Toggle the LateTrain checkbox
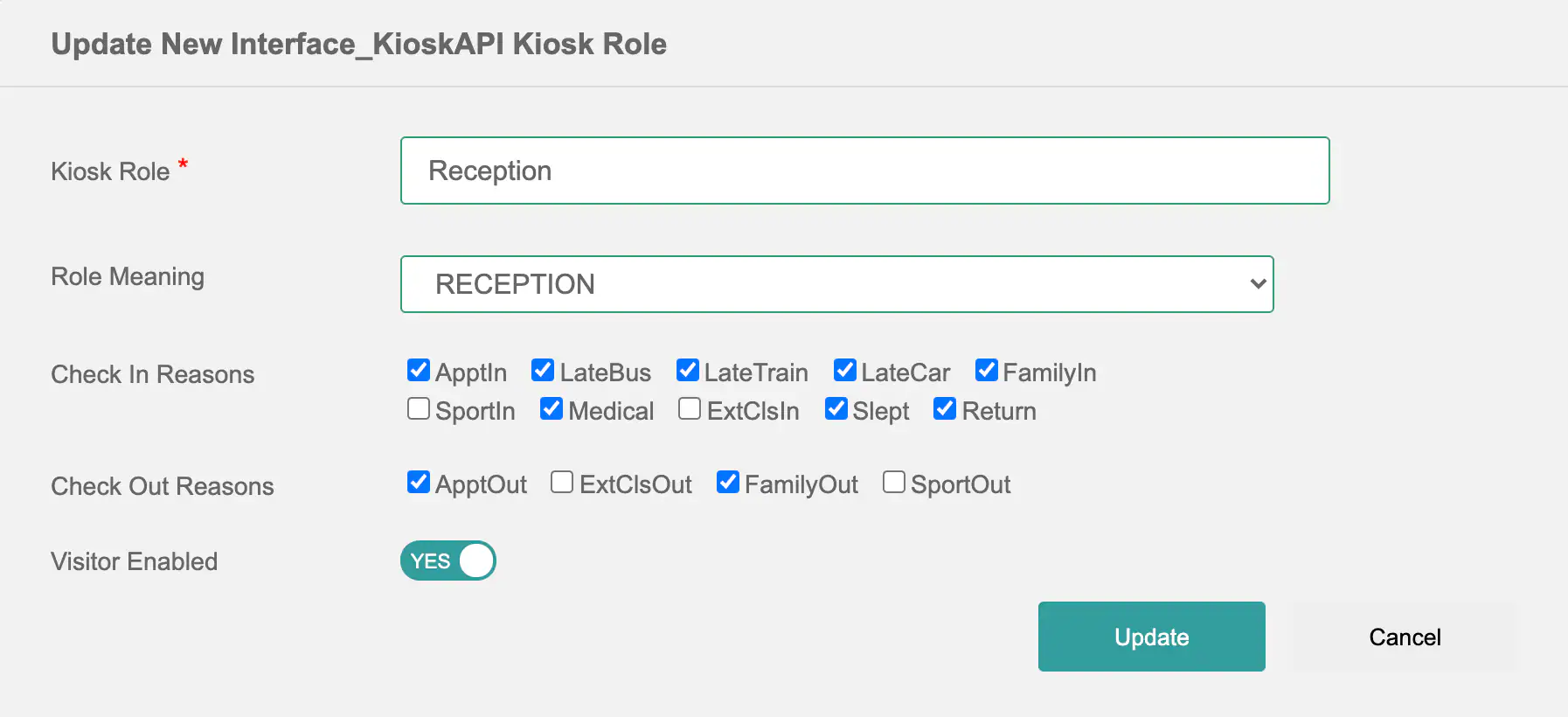The image size is (1568, 717). pos(688,371)
